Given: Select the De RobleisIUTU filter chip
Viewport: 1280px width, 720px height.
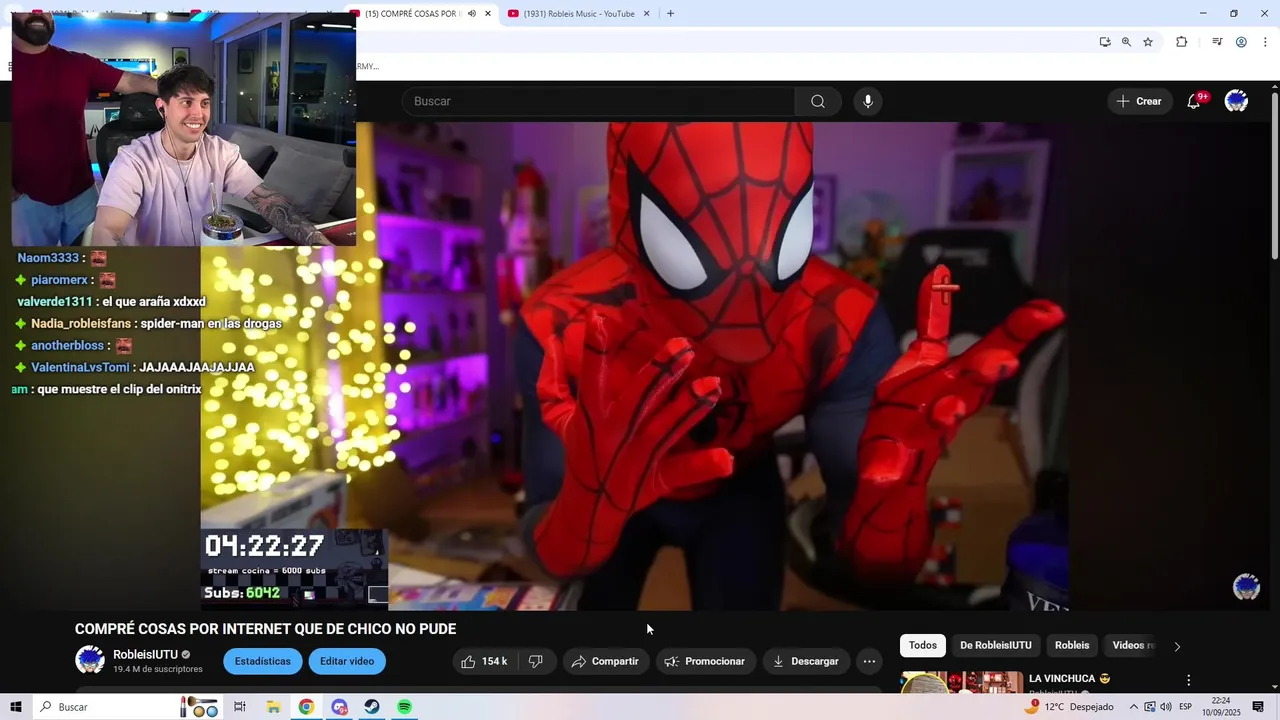Looking at the screenshot, I should pyautogui.click(x=996, y=645).
